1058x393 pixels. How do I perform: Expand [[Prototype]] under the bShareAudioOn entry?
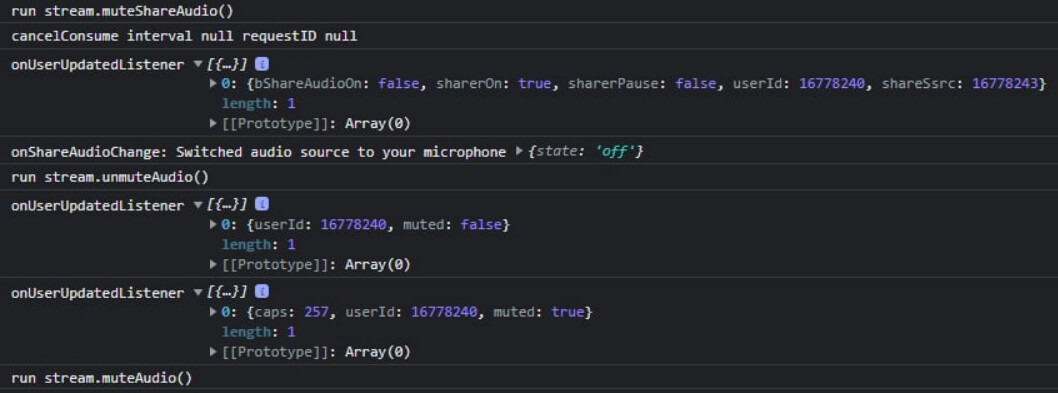click(214, 124)
